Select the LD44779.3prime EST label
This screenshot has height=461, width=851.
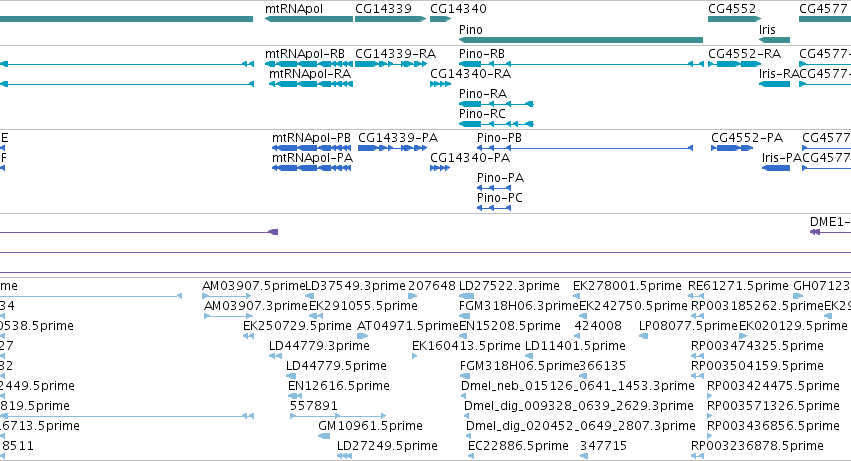tap(319, 346)
